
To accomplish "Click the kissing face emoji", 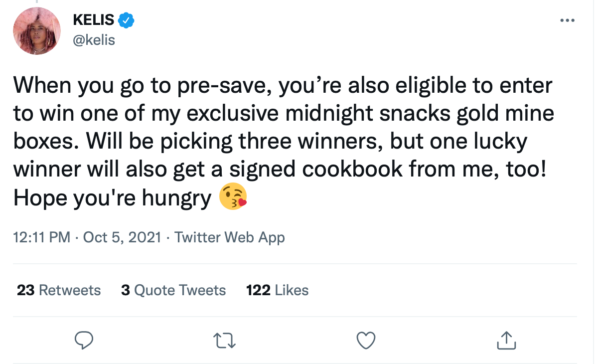I will (x=233, y=197).
